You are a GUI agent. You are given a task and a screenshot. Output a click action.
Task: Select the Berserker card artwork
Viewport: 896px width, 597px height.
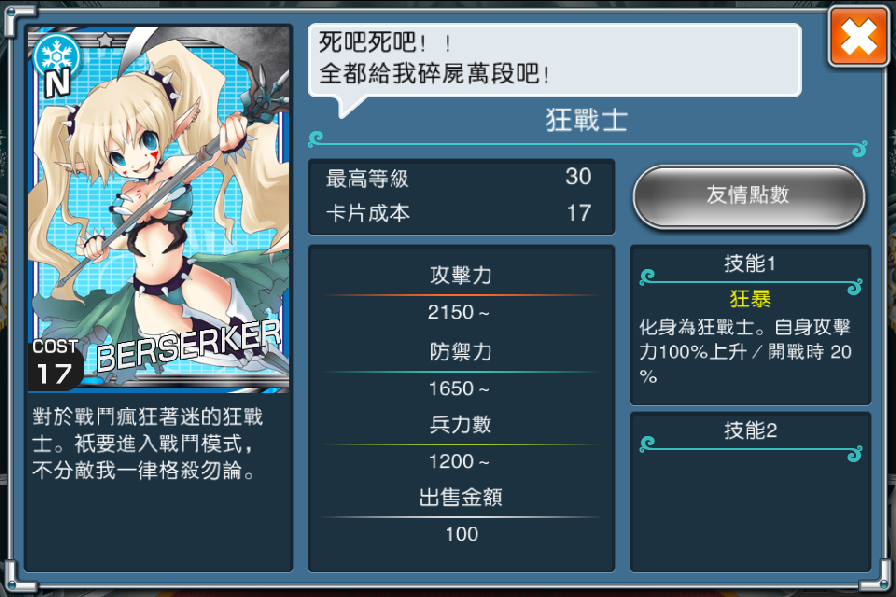coord(159,209)
